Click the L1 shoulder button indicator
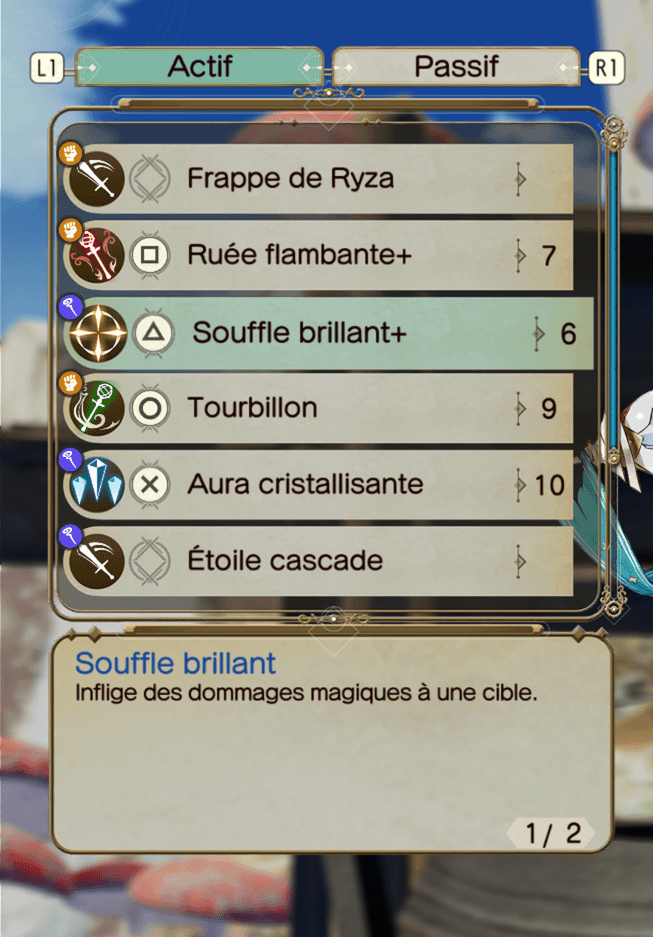The width and height of the screenshot is (653, 937). (47, 68)
